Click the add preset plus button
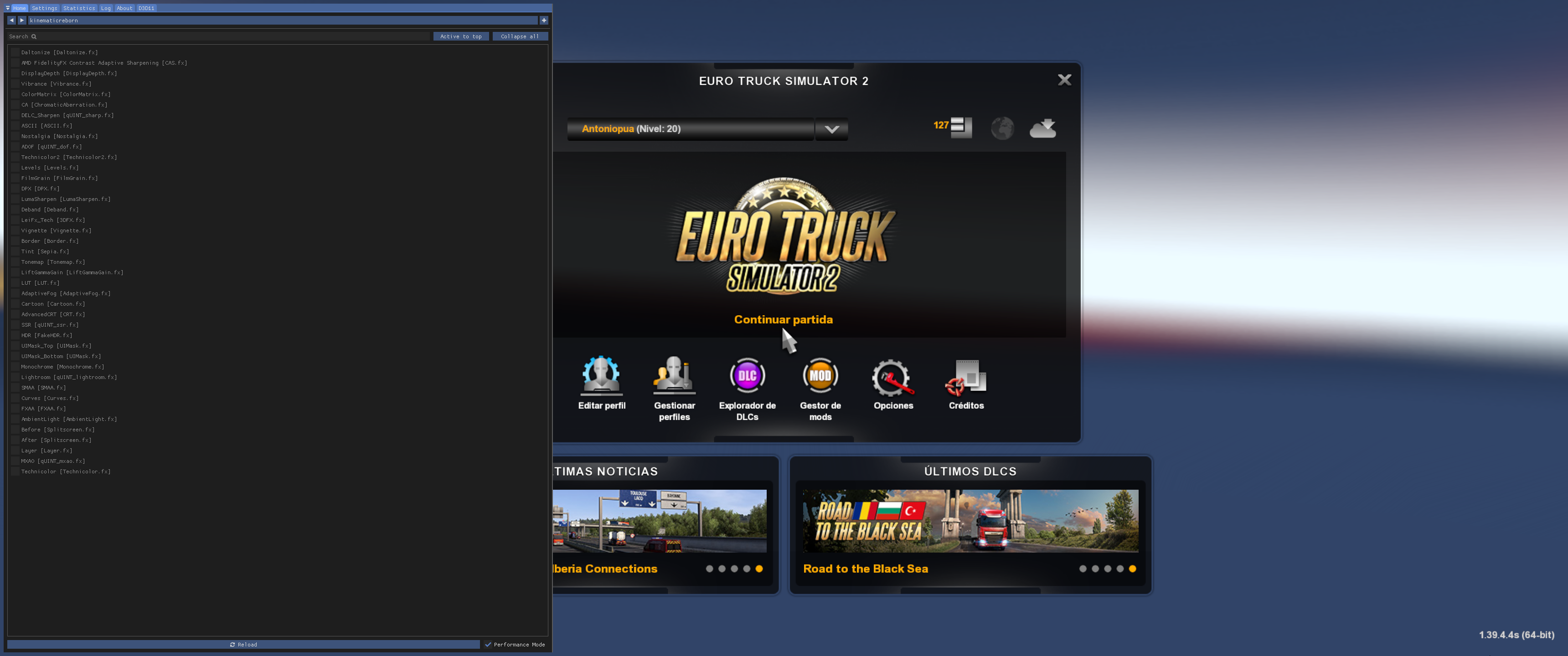The width and height of the screenshot is (1568, 656). coord(544,20)
